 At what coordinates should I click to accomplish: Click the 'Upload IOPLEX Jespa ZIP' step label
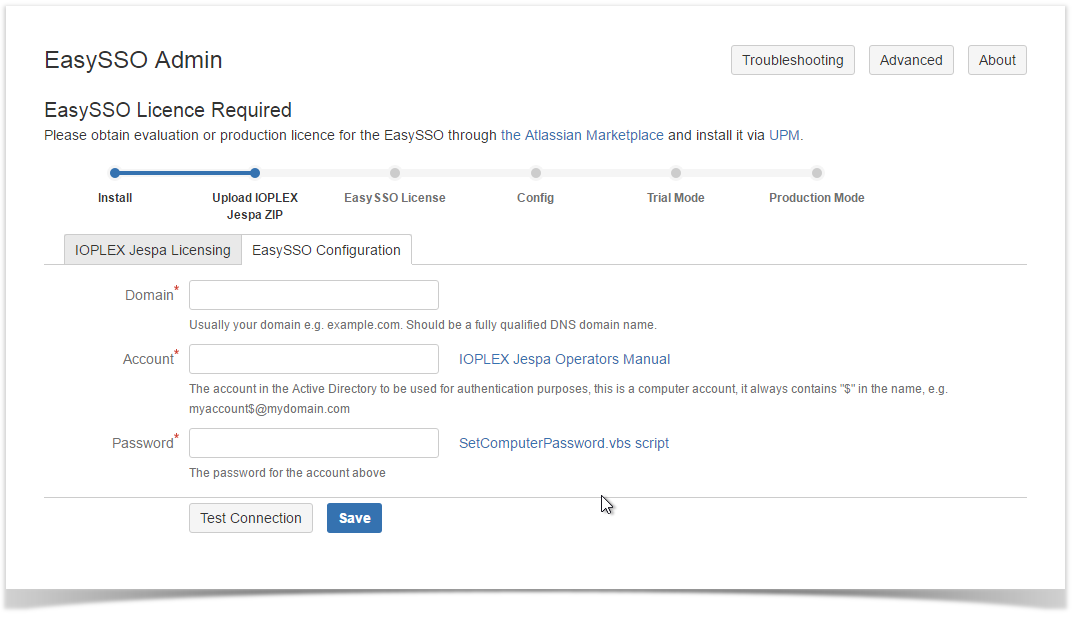tap(255, 206)
